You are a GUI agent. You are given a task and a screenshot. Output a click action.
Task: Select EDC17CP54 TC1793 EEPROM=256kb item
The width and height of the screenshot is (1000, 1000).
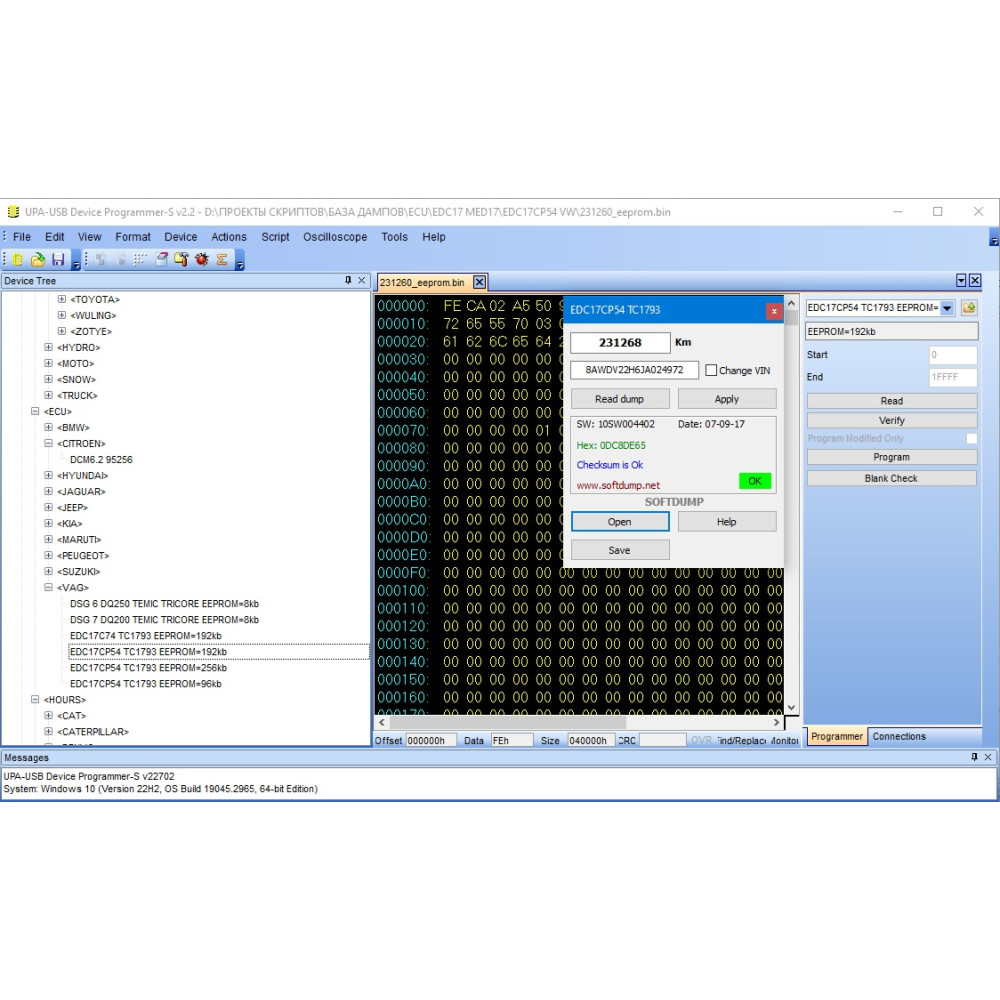click(148, 668)
